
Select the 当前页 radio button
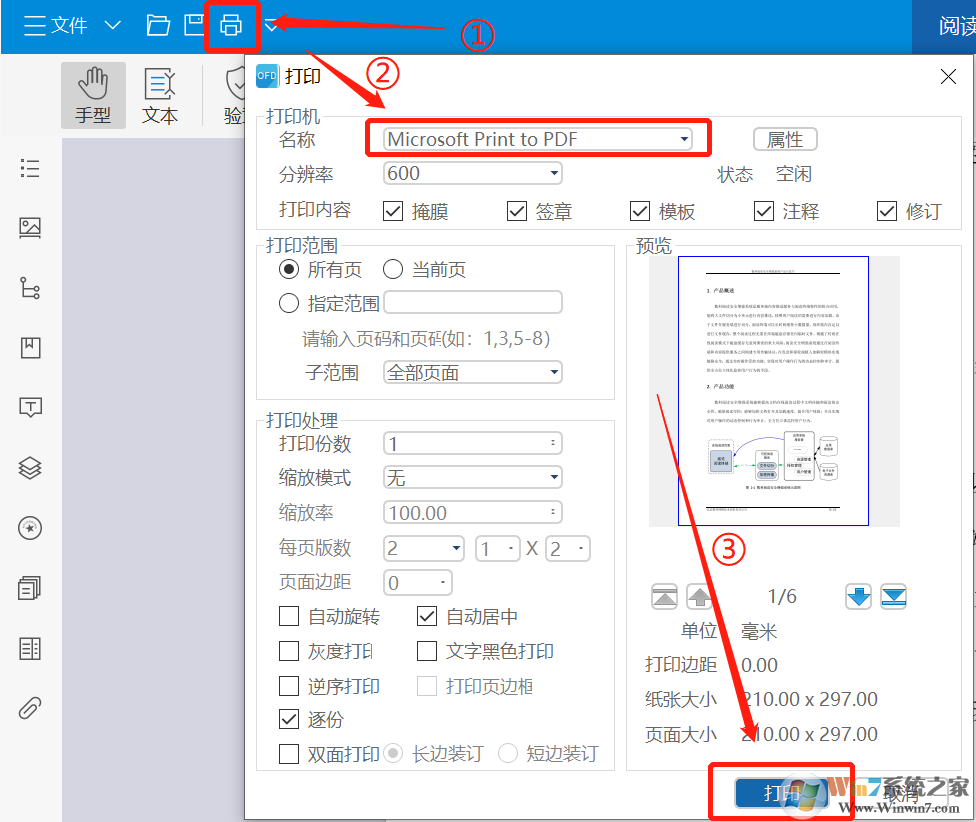(x=395, y=269)
